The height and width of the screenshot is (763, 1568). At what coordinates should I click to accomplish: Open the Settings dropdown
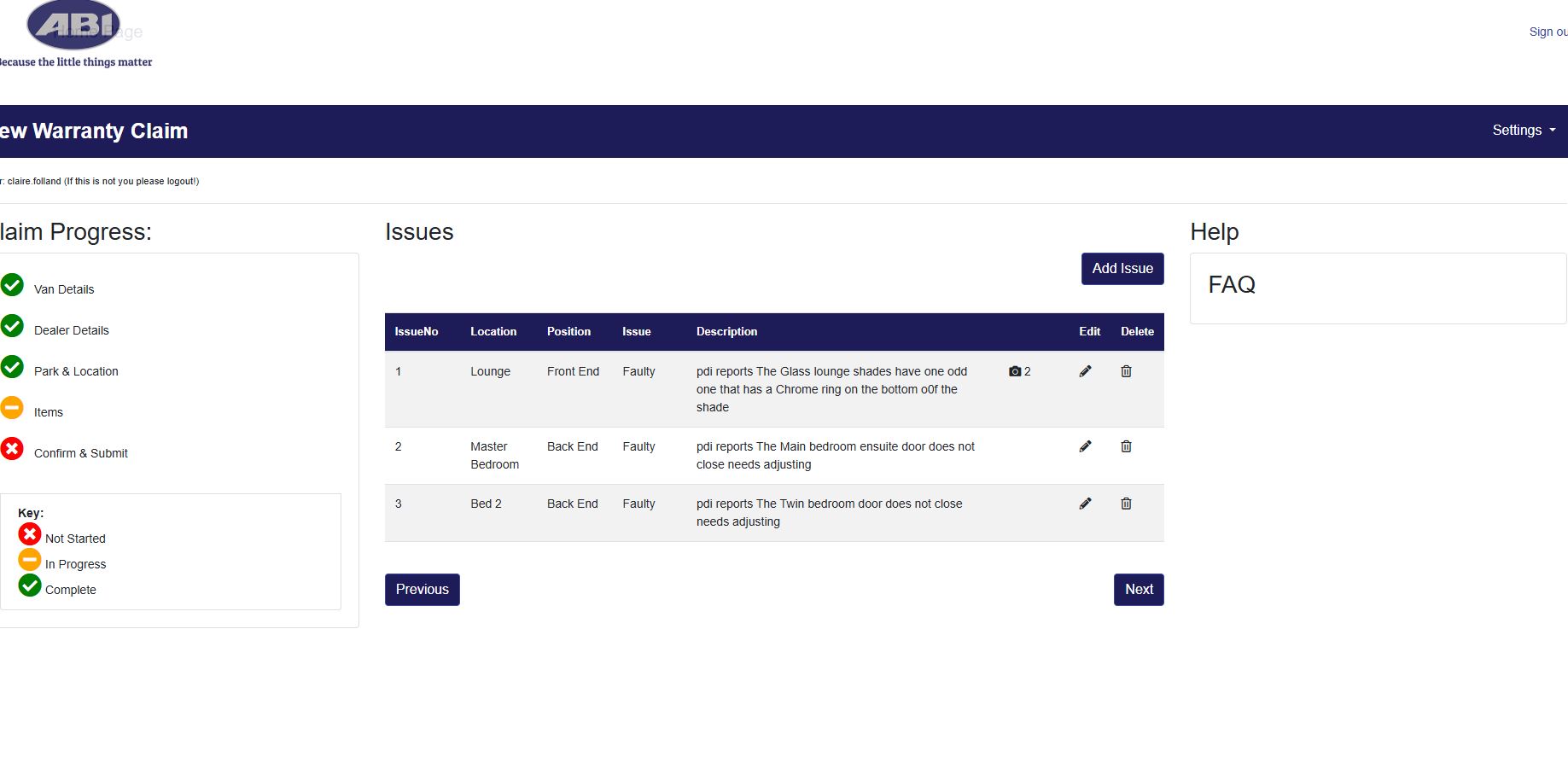(x=1524, y=131)
